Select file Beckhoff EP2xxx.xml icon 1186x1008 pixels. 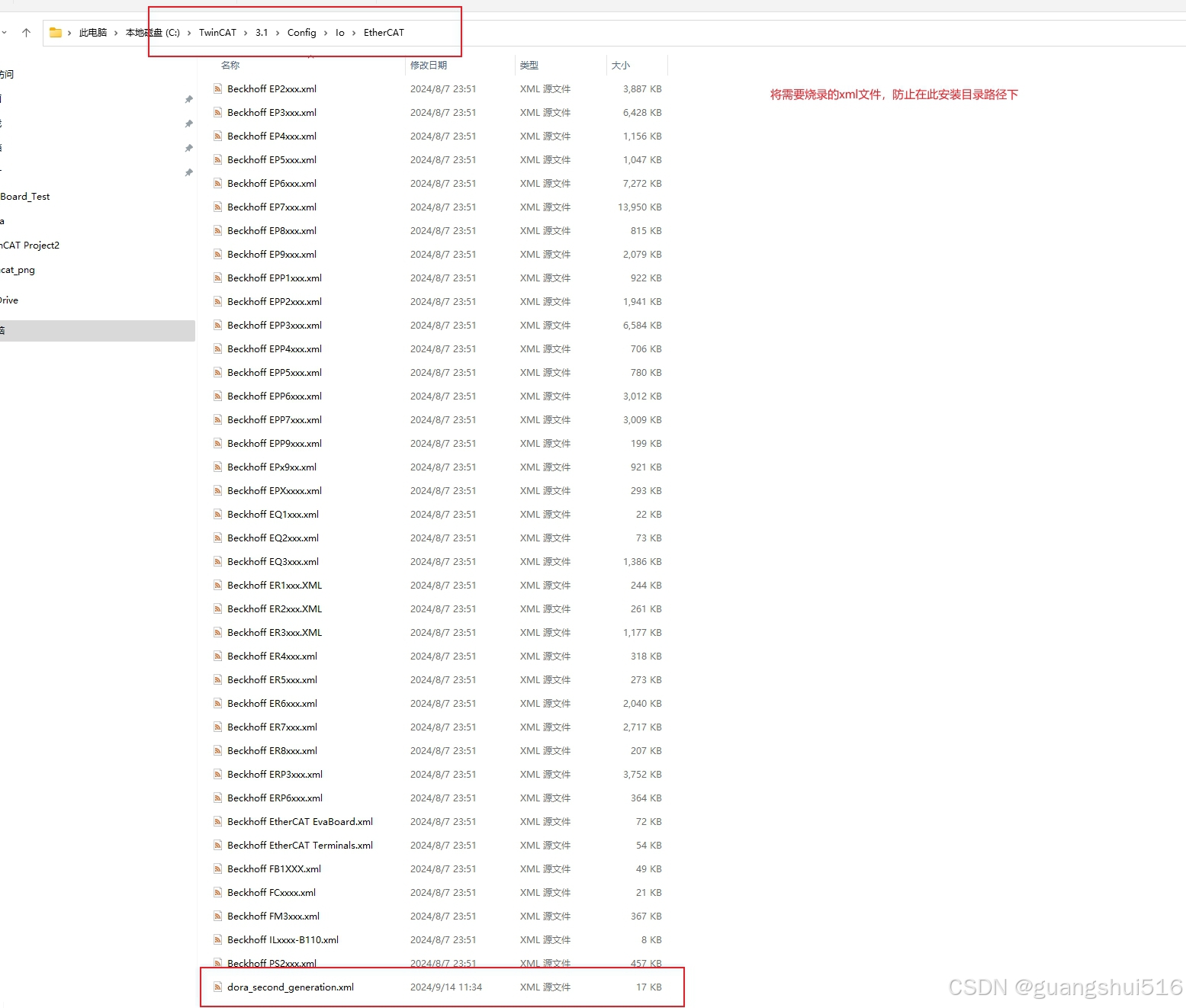pyautogui.click(x=218, y=89)
